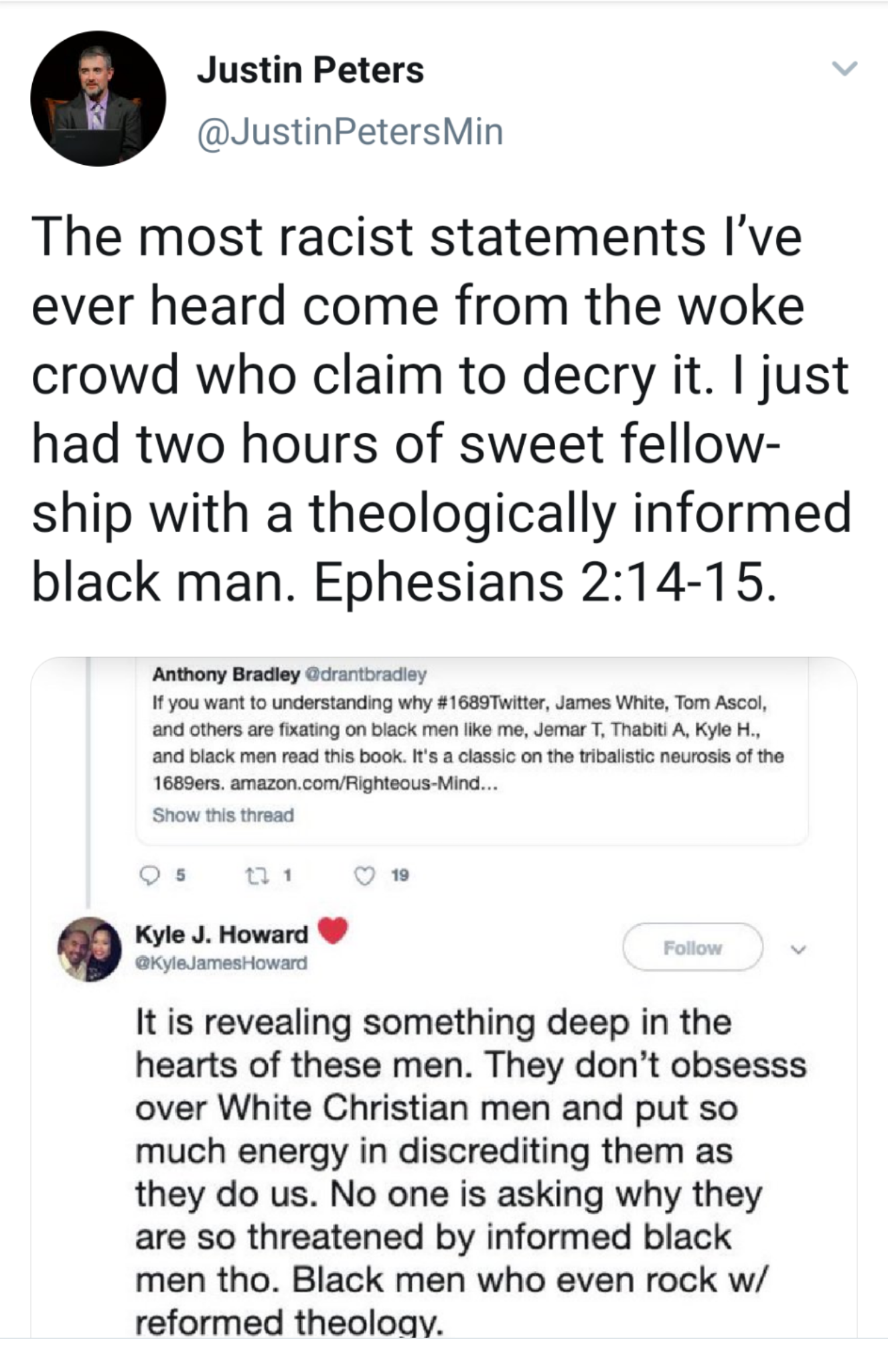This screenshot has width=888, height=1372.
Task: Open Justin Peters' profile picture
Action: (98, 98)
